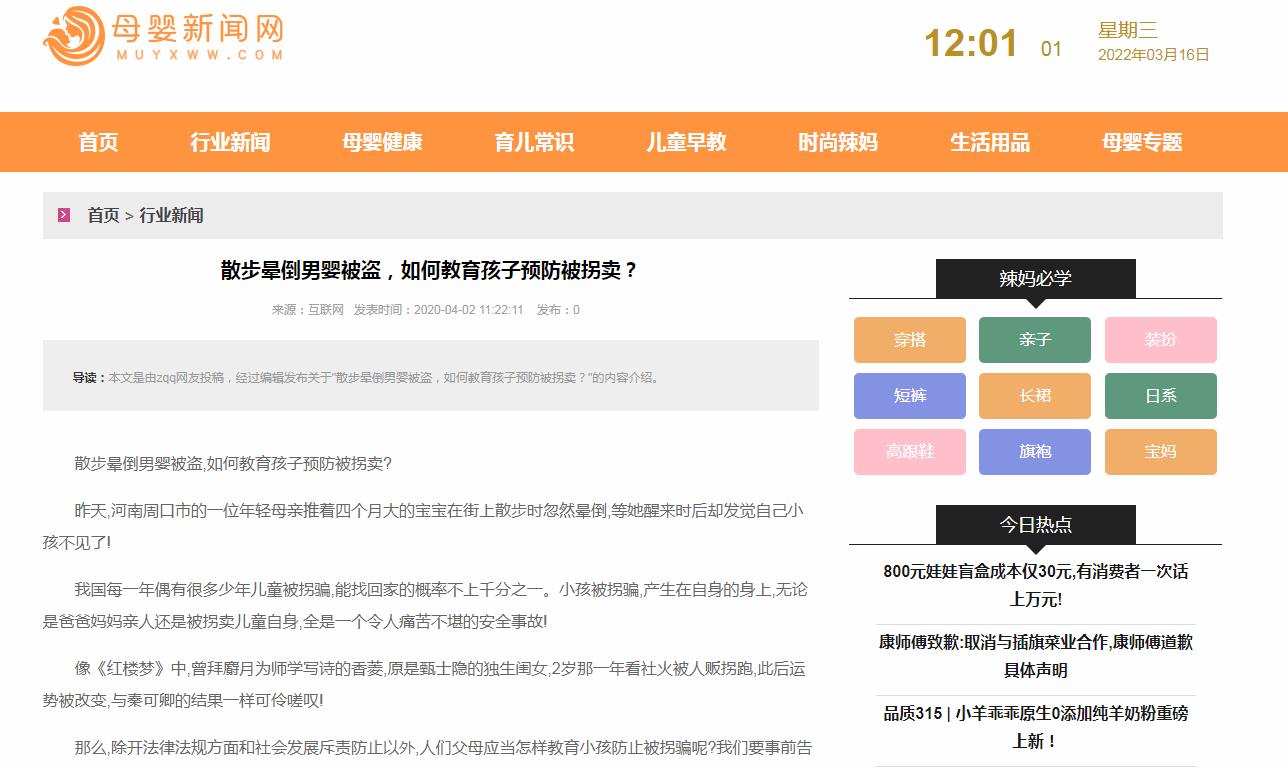Open 800元娃娃盲盒 hot news link
1288x770 pixels.
point(1036,585)
